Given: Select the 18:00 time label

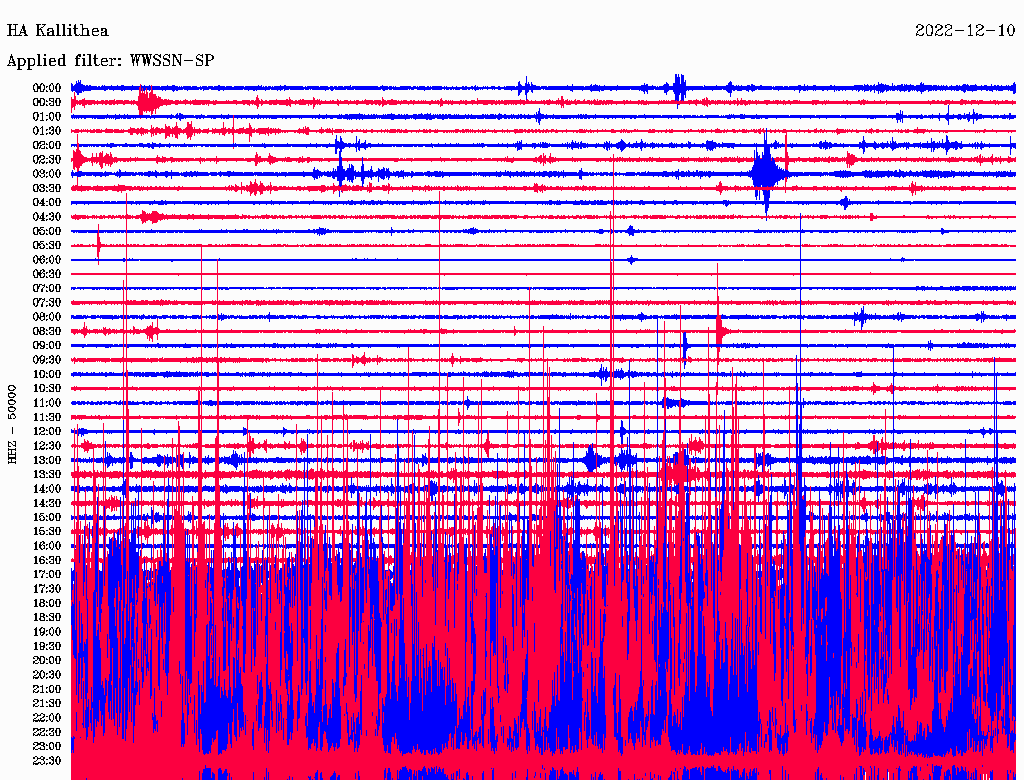Looking at the screenshot, I should tap(47, 604).
